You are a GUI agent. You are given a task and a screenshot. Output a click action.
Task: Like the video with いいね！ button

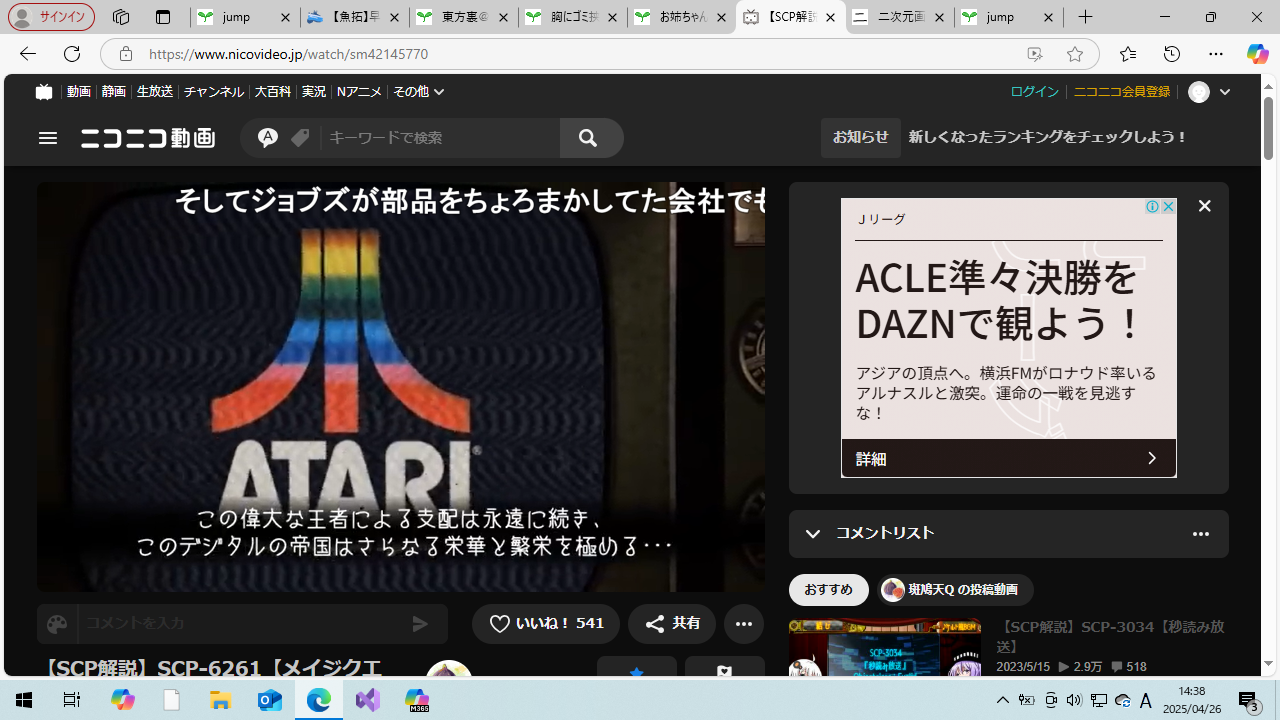click(x=546, y=624)
